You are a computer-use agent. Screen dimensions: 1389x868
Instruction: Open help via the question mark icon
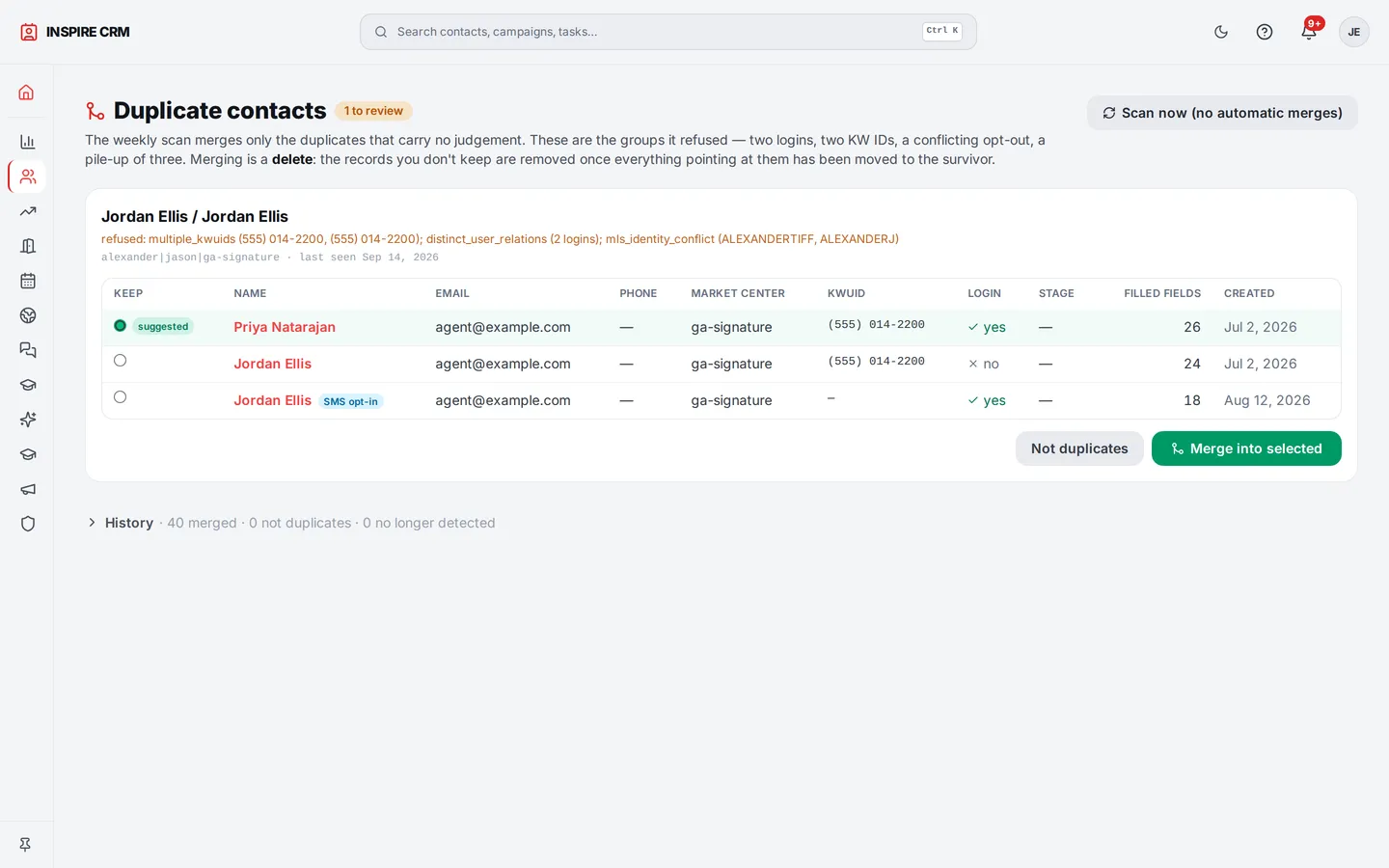pyautogui.click(x=1265, y=32)
